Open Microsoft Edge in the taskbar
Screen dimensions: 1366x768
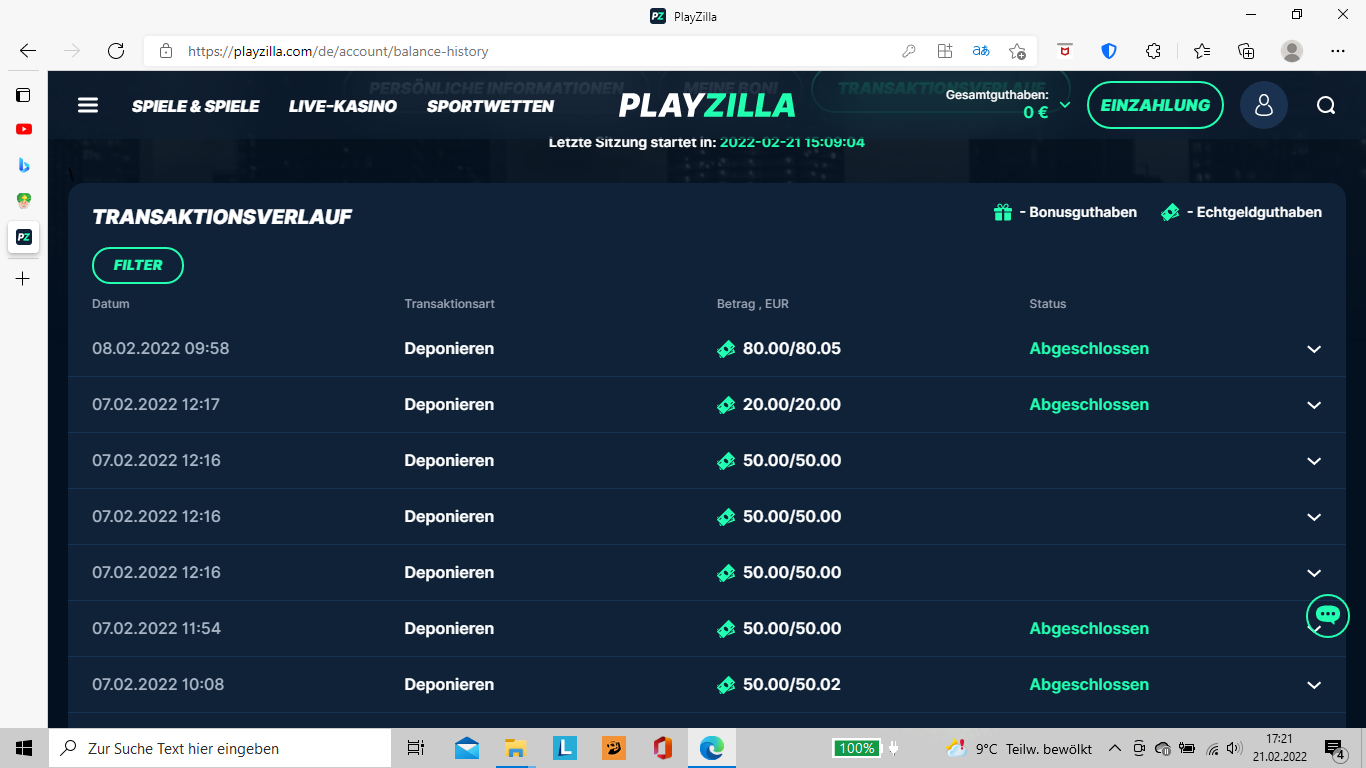(712, 748)
